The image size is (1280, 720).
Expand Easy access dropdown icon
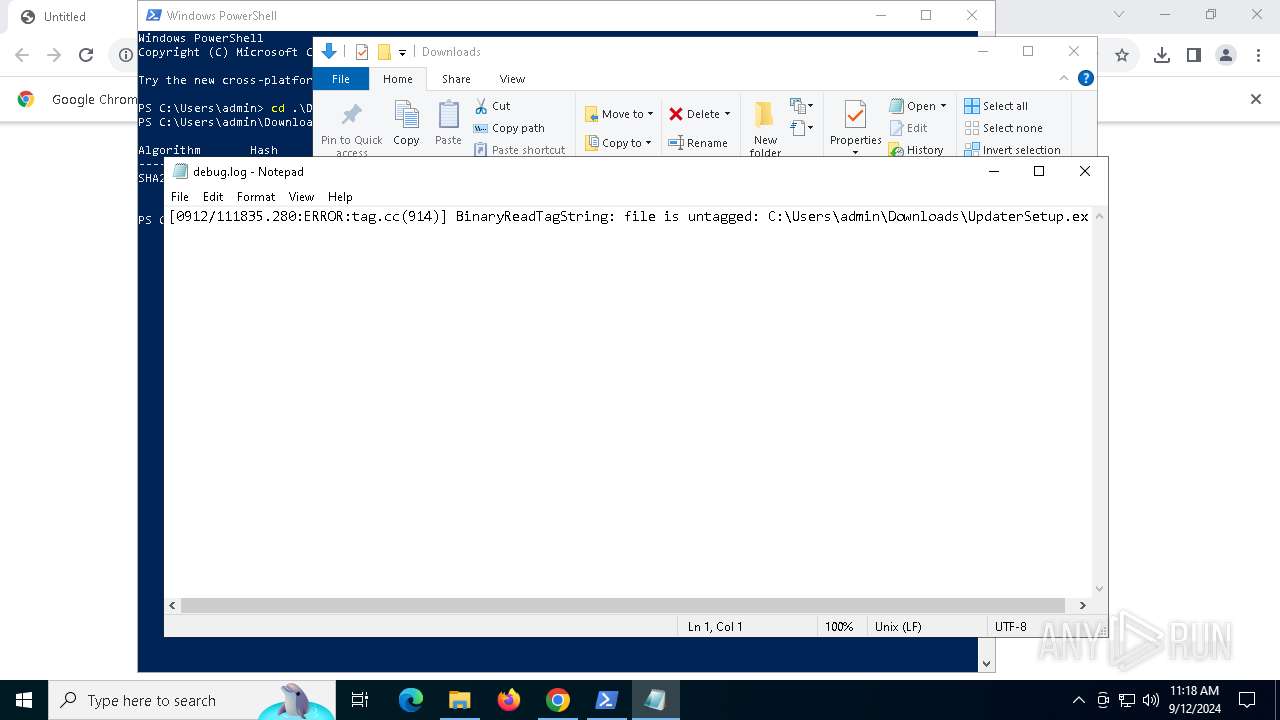[x=801, y=128]
